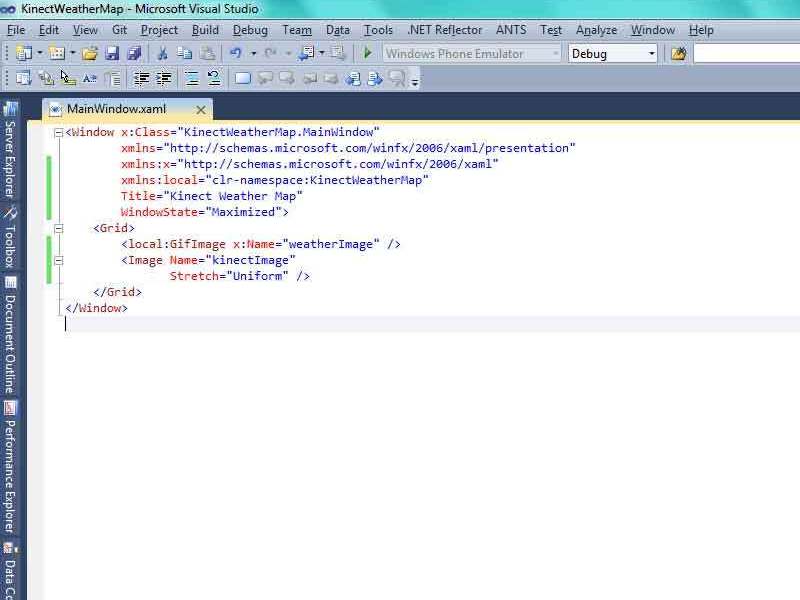Close the MainWindow.xaml tab
Viewport: 800px width, 600px height.
pos(201,110)
